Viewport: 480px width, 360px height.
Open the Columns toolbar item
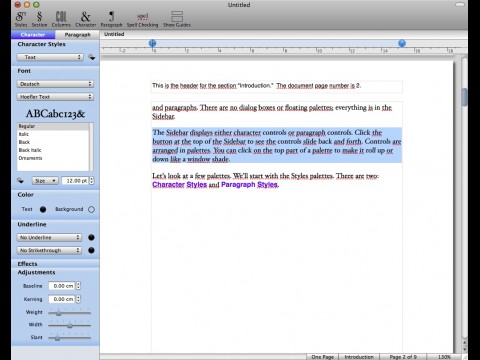point(61,19)
